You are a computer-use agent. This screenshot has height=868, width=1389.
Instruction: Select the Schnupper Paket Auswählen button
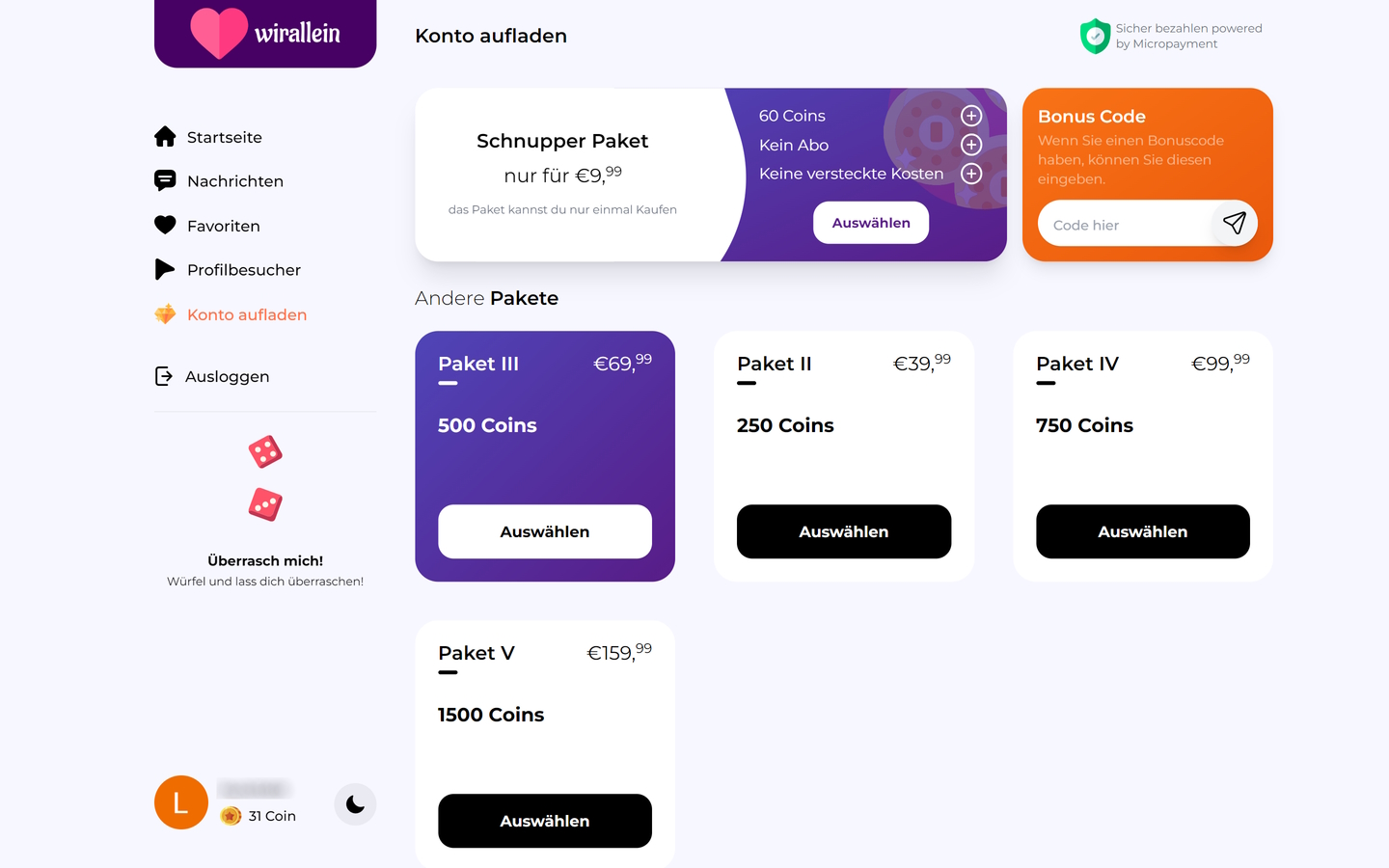coord(871,223)
